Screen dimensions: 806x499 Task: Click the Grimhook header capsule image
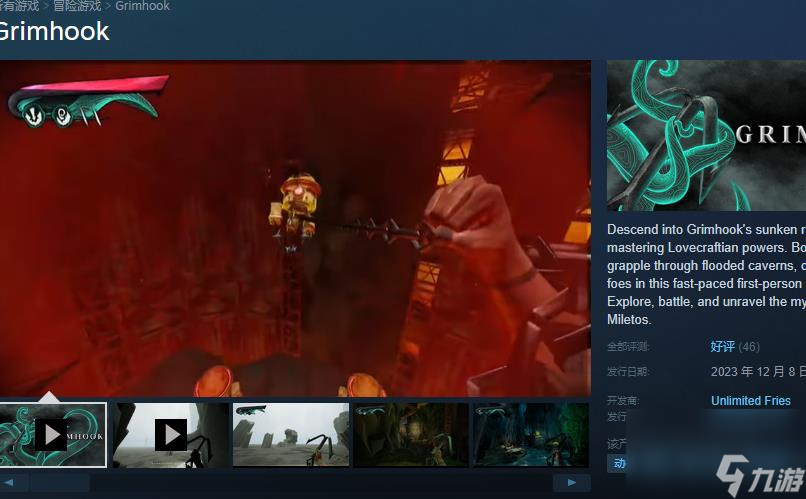point(706,135)
